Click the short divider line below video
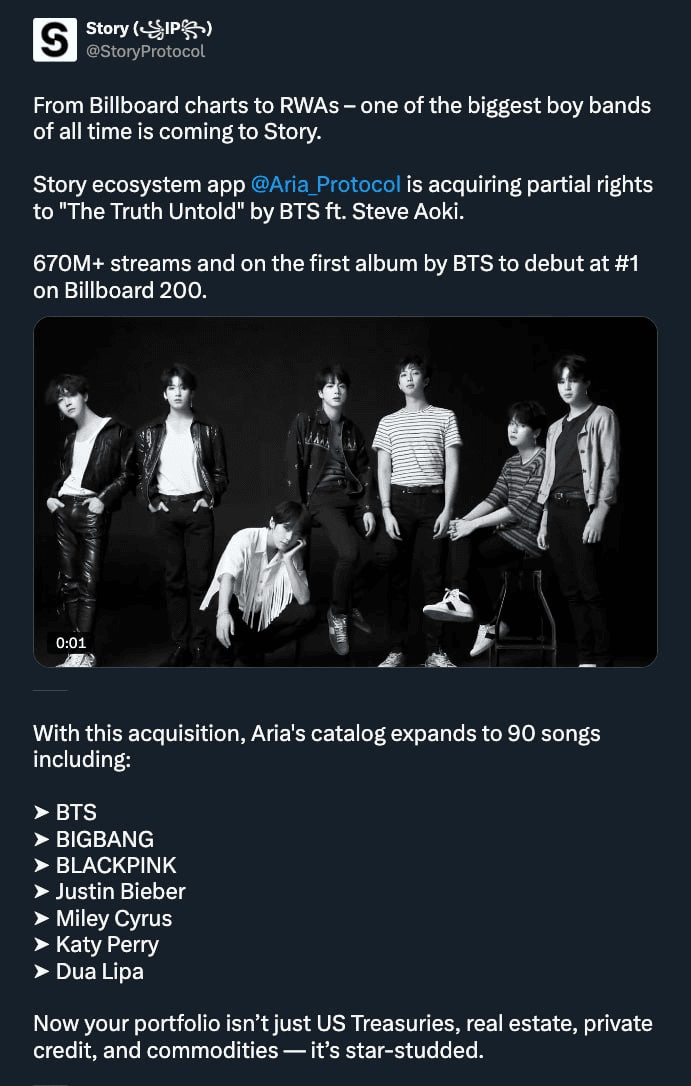Screen dimensions: 691x1086 pyautogui.click(x=50, y=691)
